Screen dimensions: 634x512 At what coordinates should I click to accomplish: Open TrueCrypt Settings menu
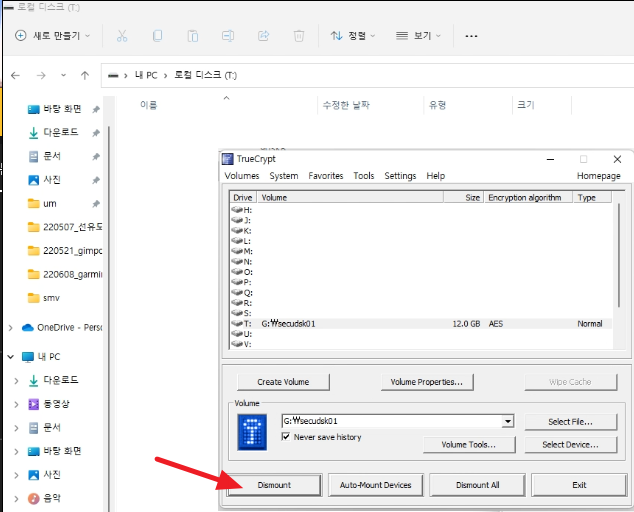400,176
